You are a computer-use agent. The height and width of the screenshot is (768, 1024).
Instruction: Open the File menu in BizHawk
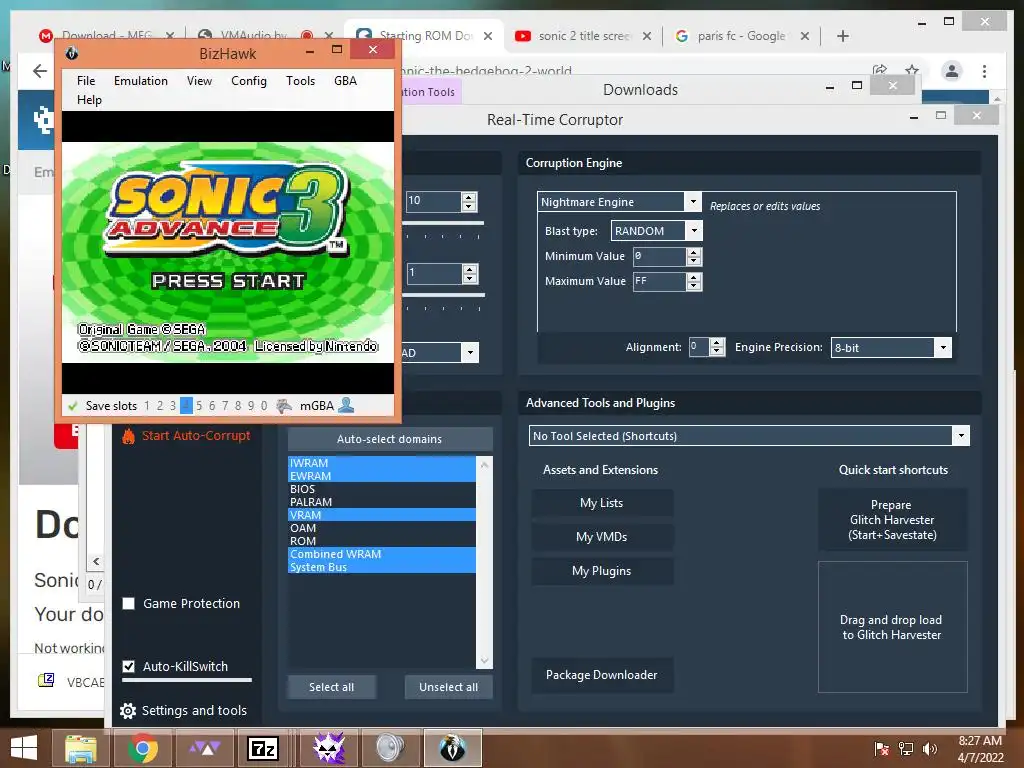(x=86, y=81)
